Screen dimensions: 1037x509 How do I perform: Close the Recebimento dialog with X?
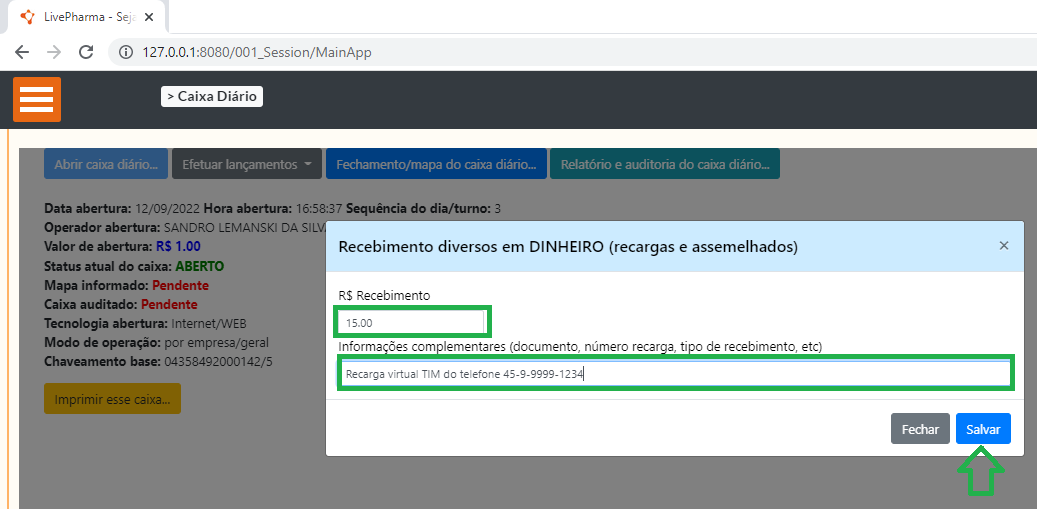(x=1004, y=245)
